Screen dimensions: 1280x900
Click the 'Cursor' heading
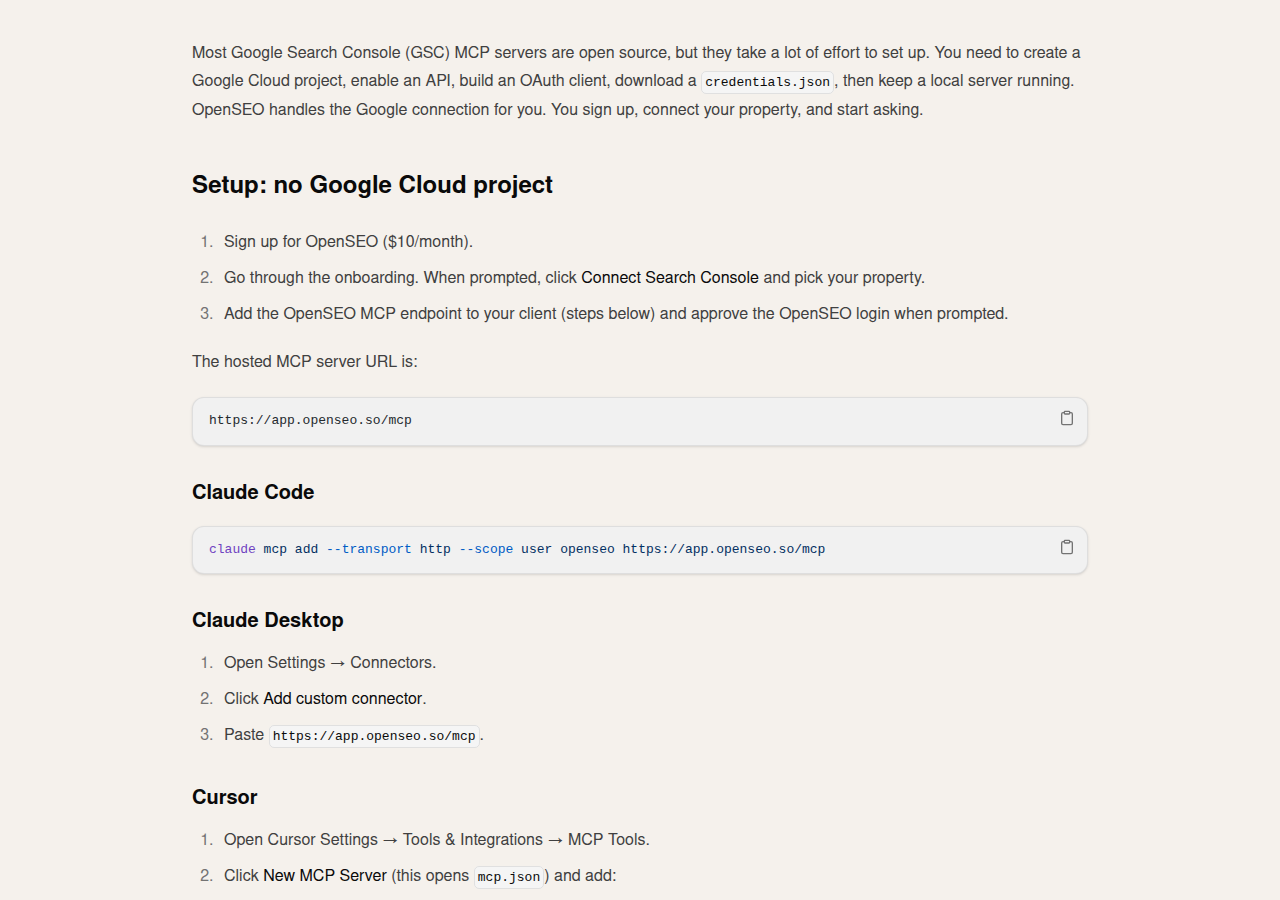point(225,797)
